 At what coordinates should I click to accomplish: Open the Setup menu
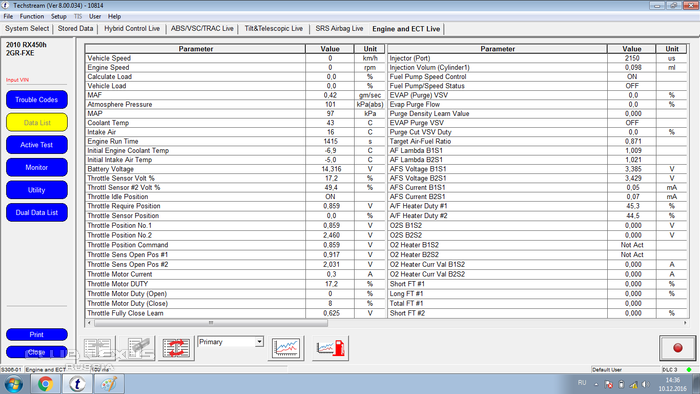[x=58, y=17]
